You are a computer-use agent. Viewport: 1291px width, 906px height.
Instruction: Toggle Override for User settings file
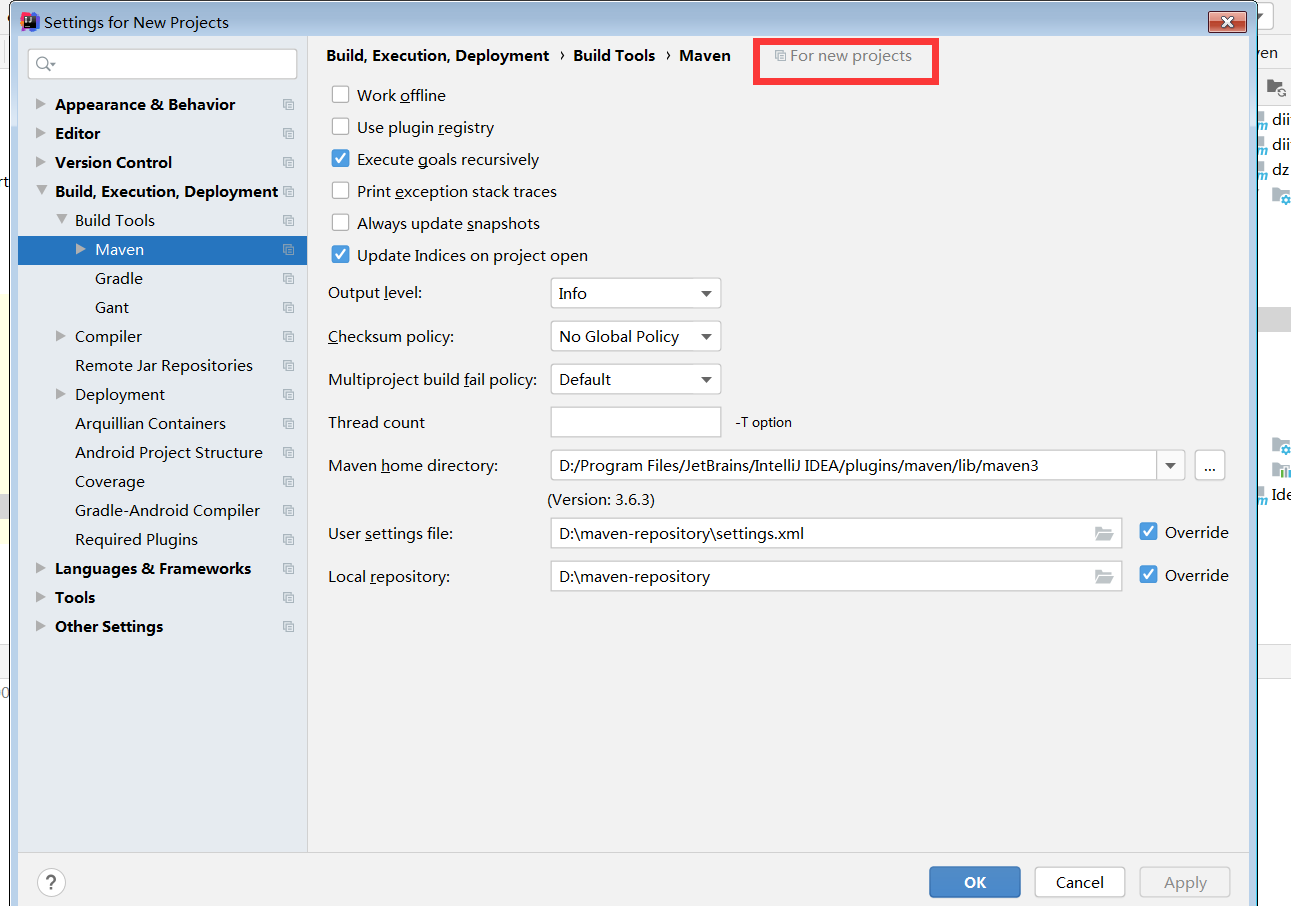[x=1148, y=532]
